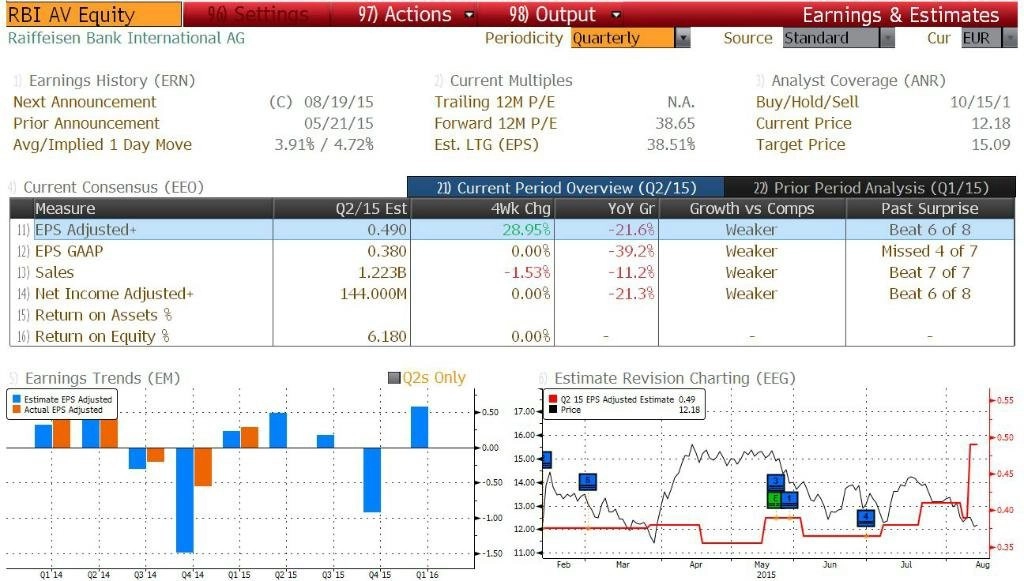1024x581 pixels.
Task: Click Beat 7 of 7 surprise cell
Action: coord(930,272)
